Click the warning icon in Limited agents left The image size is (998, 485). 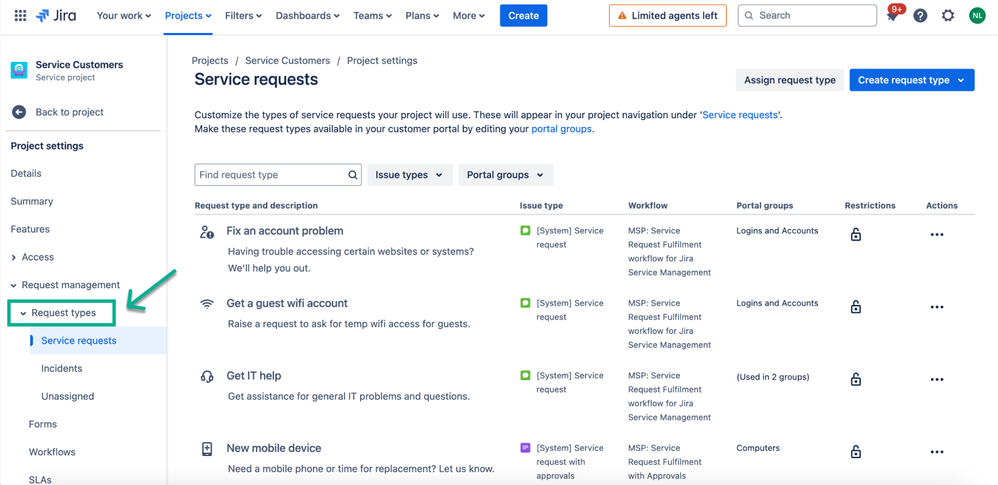click(622, 16)
